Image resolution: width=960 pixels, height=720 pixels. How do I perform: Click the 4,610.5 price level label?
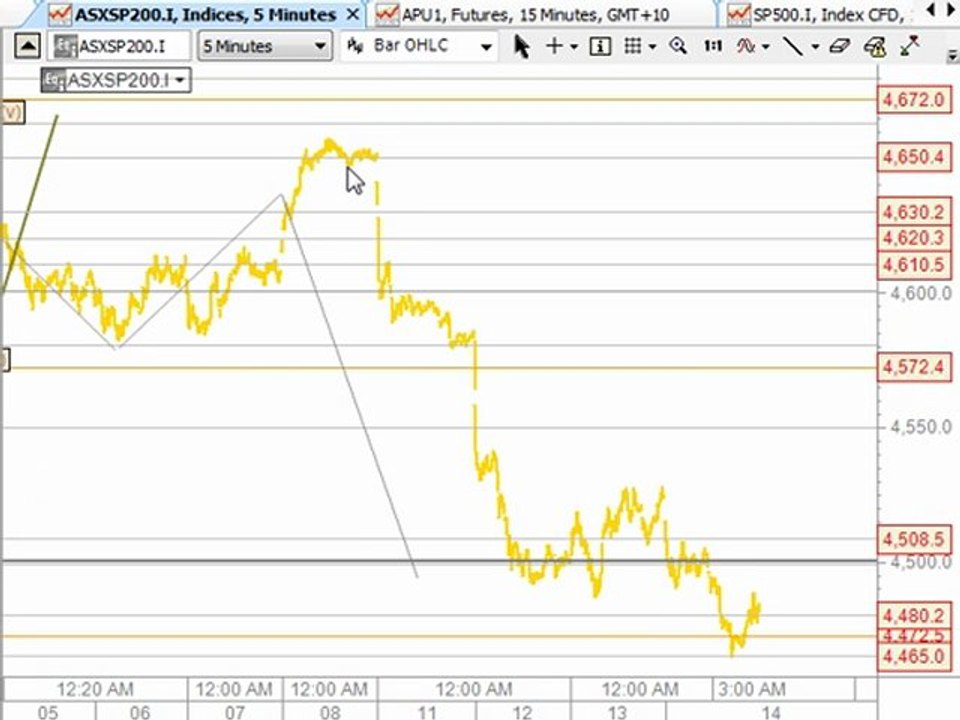tap(914, 264)
